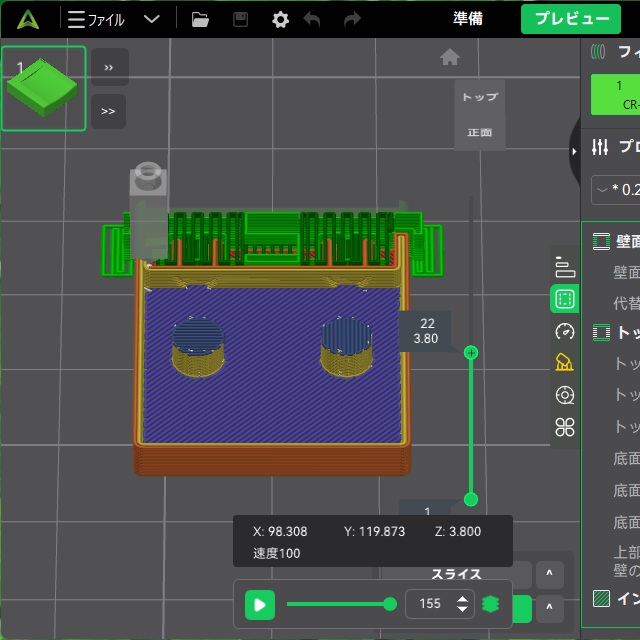The height and width of the screenshot is (640, 640).
Task: Collapse the right panel with the side arrow
Action: (574, 151)
